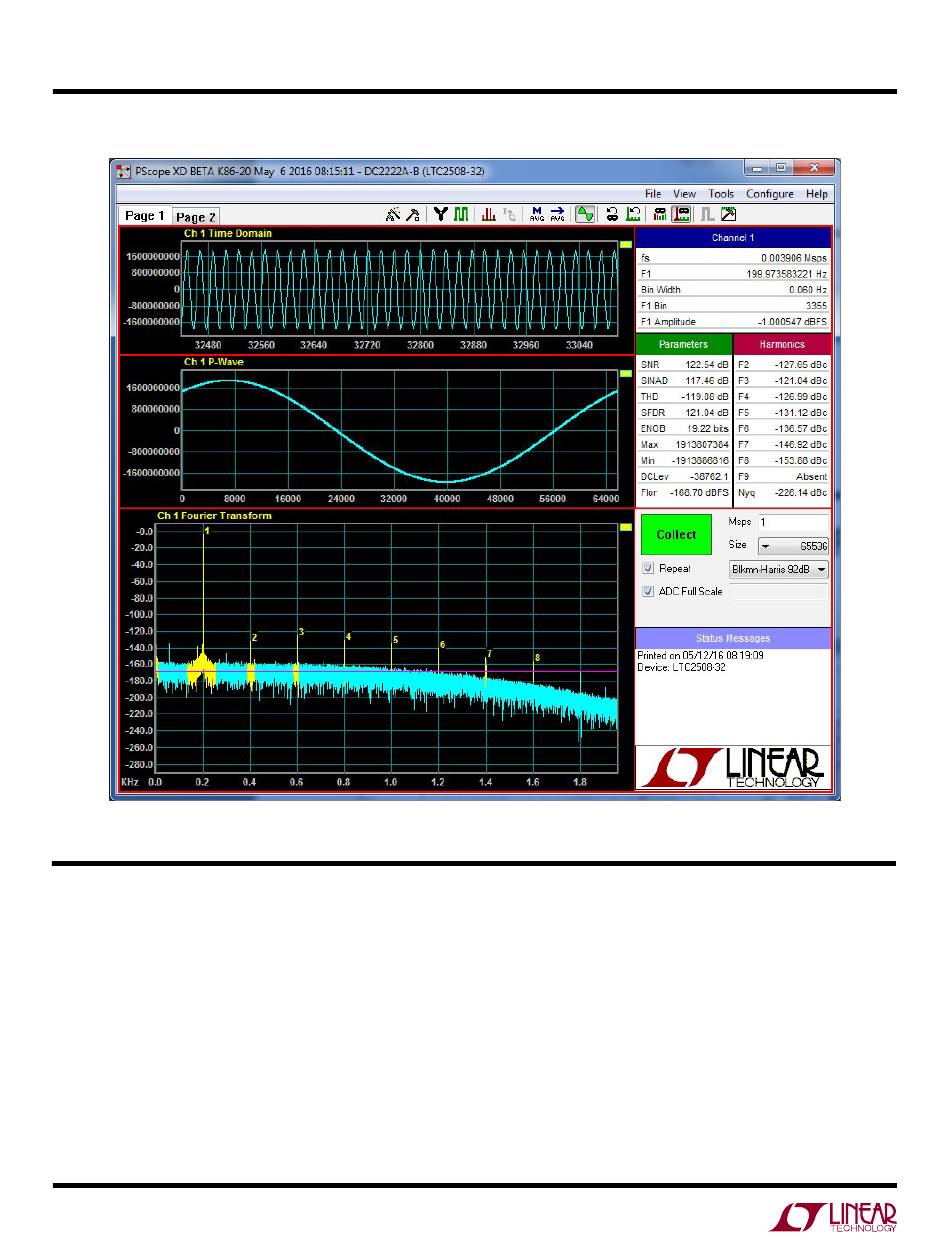Click fundamental marker 1 in Fourier Transform
Image resolution: width=950 pixels, height=1241 pixels.
click(x=205, y=531)
